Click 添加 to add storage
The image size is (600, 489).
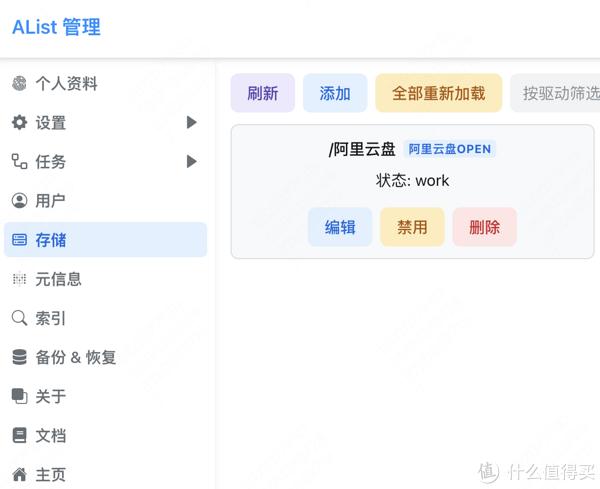(335, 93)
